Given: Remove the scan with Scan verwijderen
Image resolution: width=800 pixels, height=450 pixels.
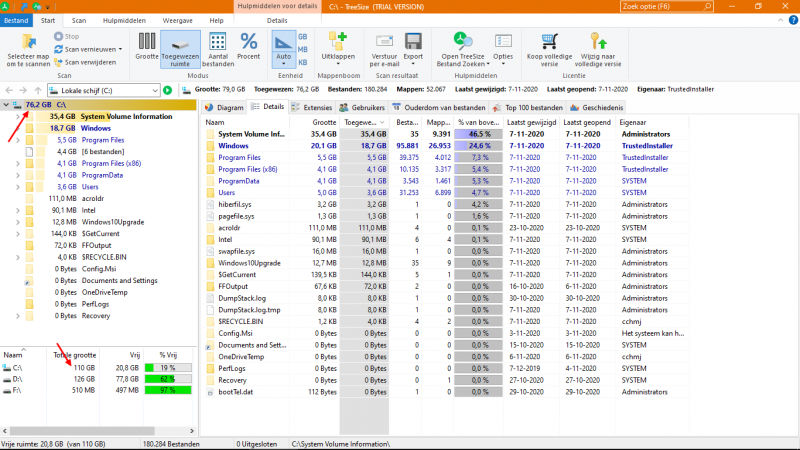Looking at the screenshot, I should pos(85,62).
